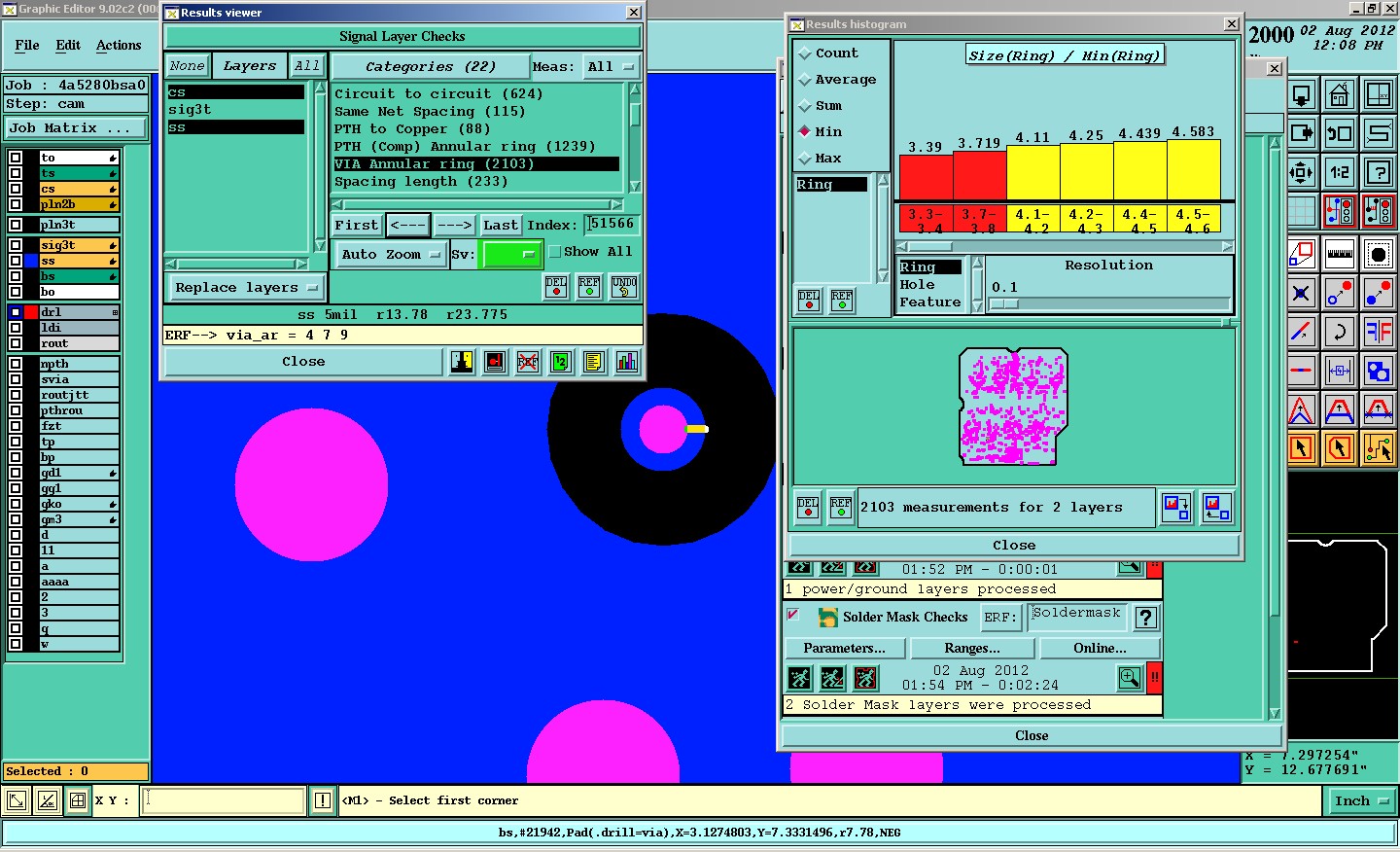Click Close in Results histogram window
Image resolution: width=1400 pixels, height=852 pixels.
click(1014, 546)
